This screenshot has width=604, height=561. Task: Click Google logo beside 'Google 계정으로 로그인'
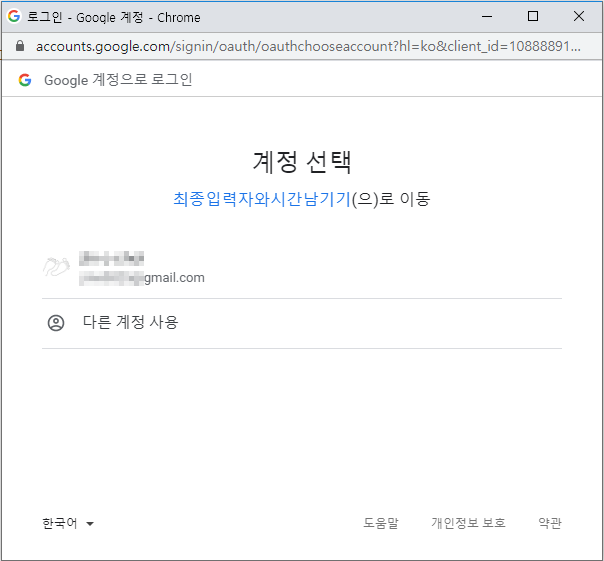[x=25, y=80]
